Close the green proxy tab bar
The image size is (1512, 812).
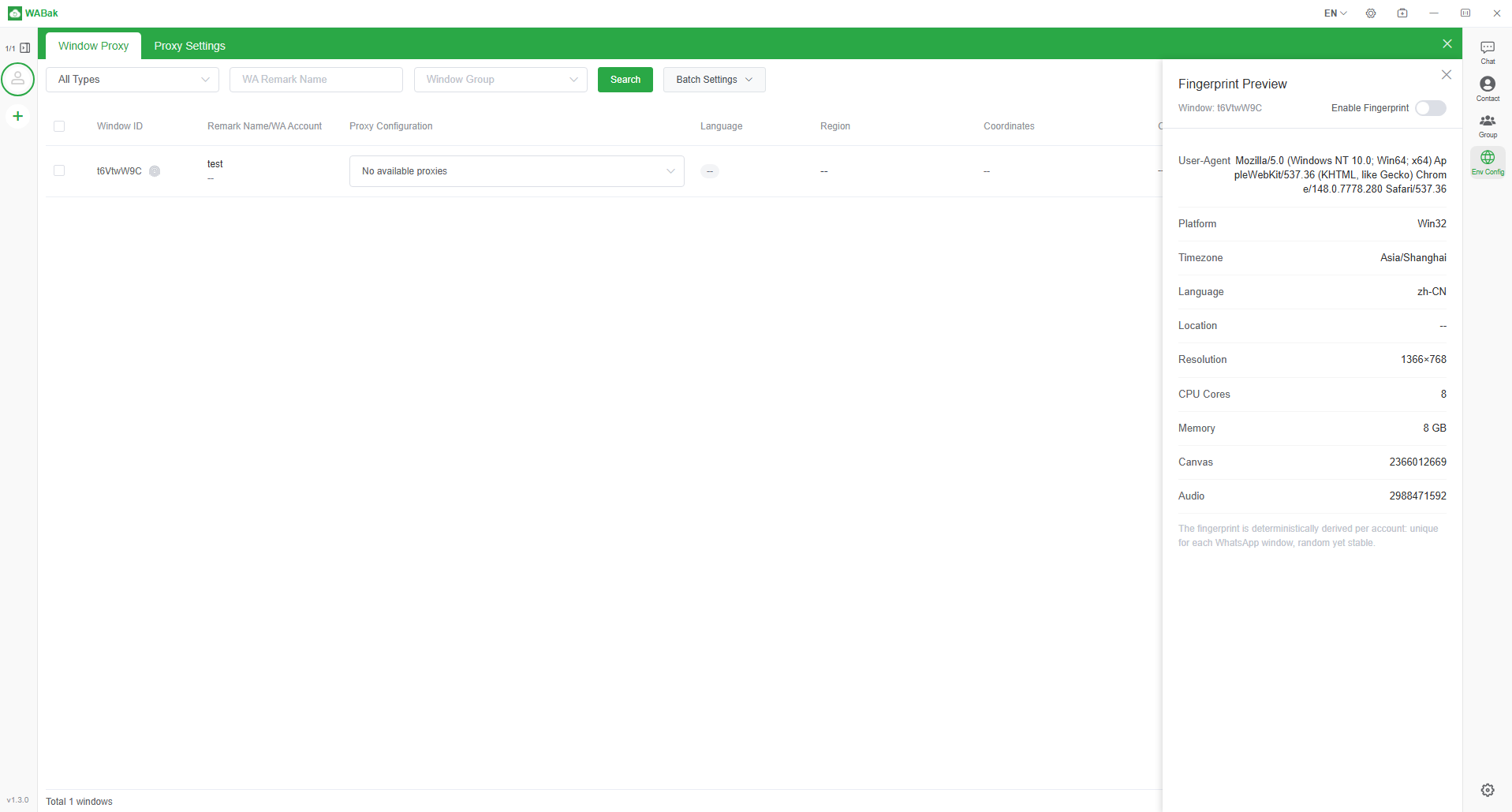[1447, 44]
